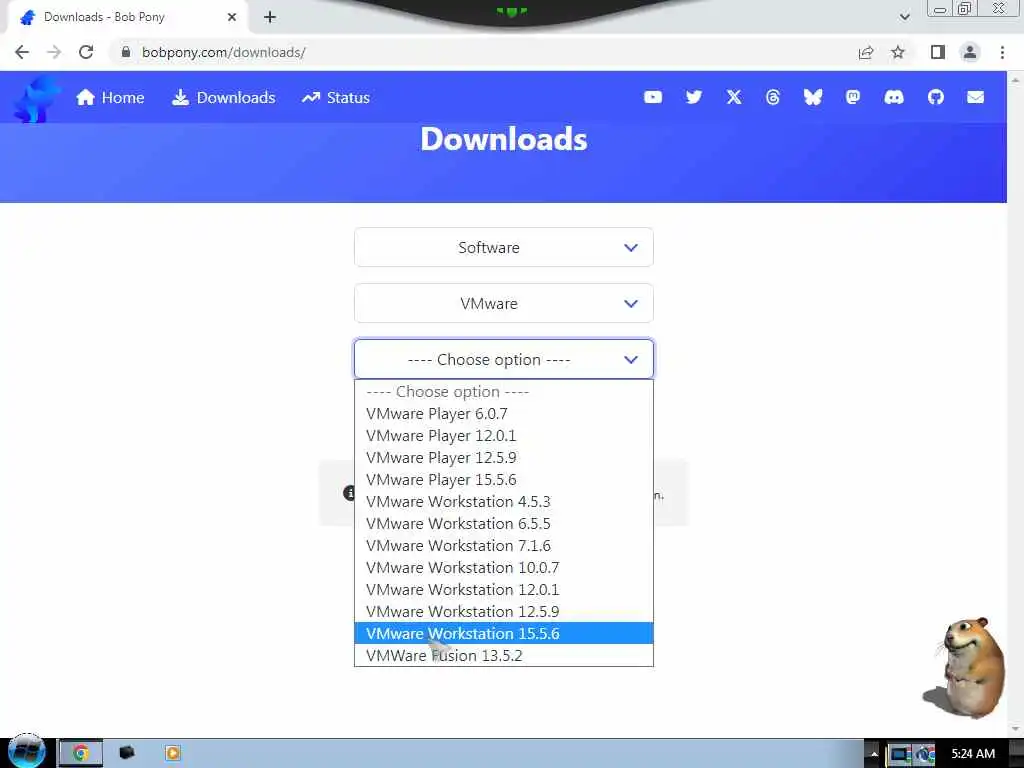Screen dimensions: 1024x768
Task: Select VMware Player 15.5.6 option
Action: pyautogui.click(x=504, y=479)
